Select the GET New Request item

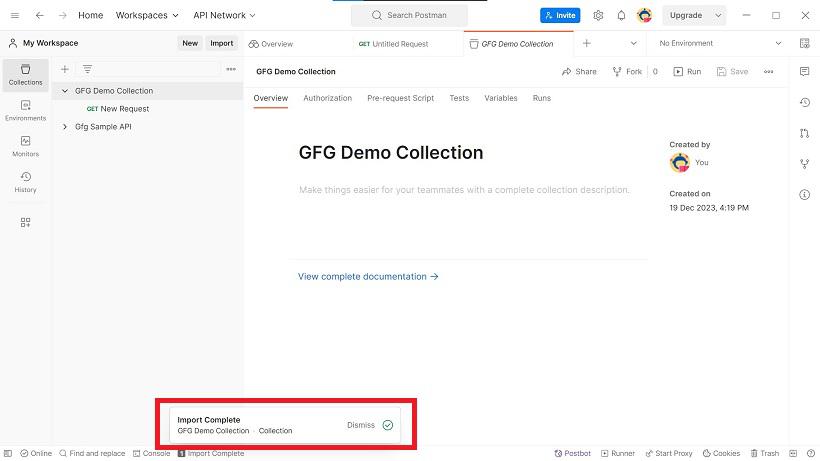pyautogui.click(x=118, y=109)
